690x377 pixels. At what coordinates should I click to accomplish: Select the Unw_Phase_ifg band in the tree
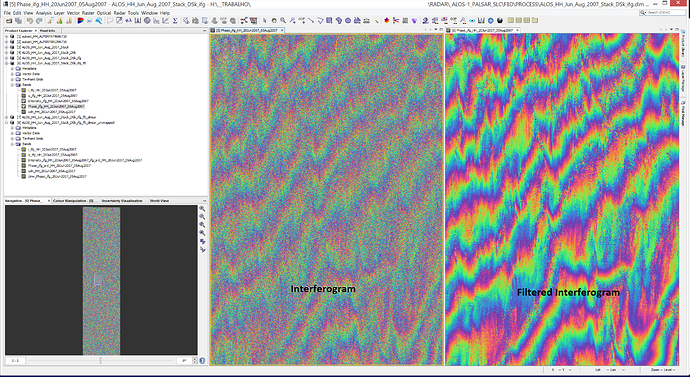point(57,176)
